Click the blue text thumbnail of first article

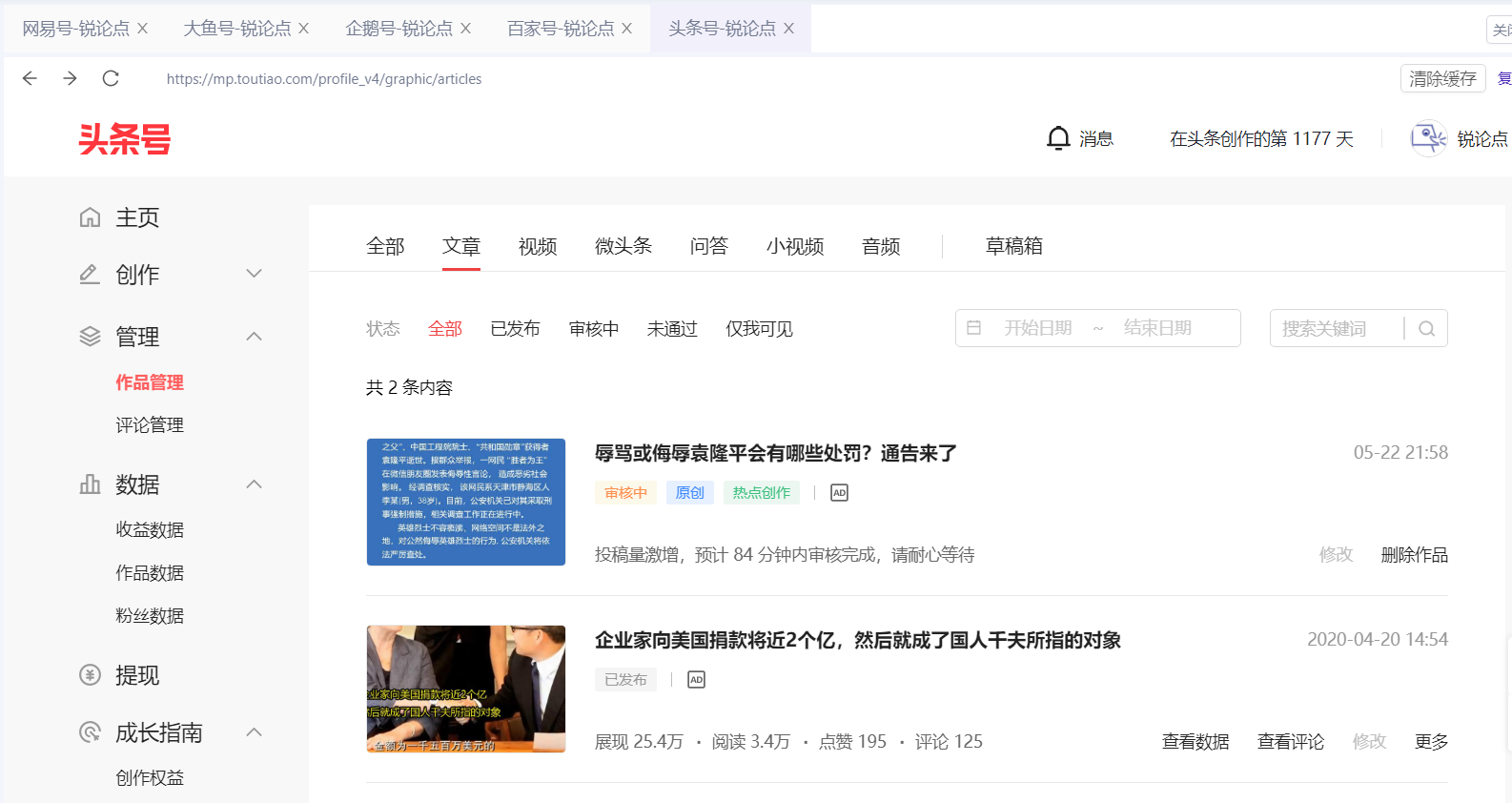click(466, 502)
